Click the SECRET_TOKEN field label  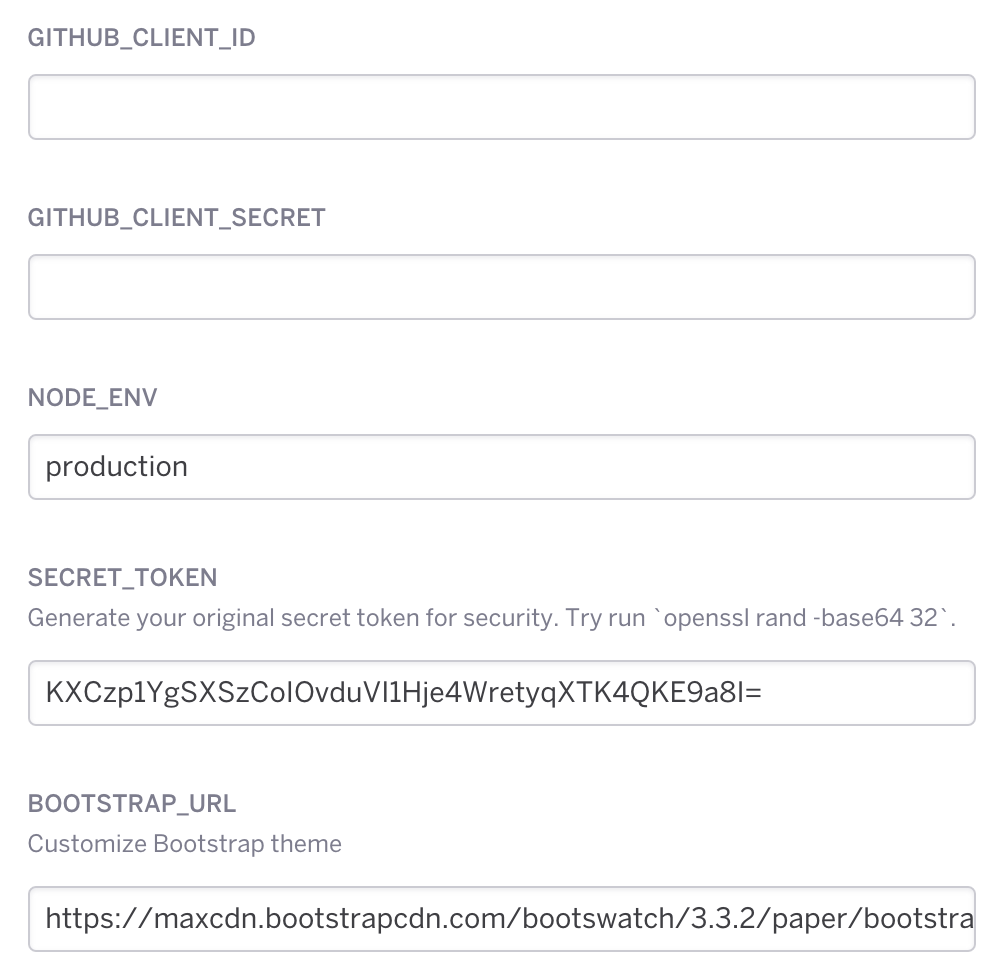coord(122,577)
